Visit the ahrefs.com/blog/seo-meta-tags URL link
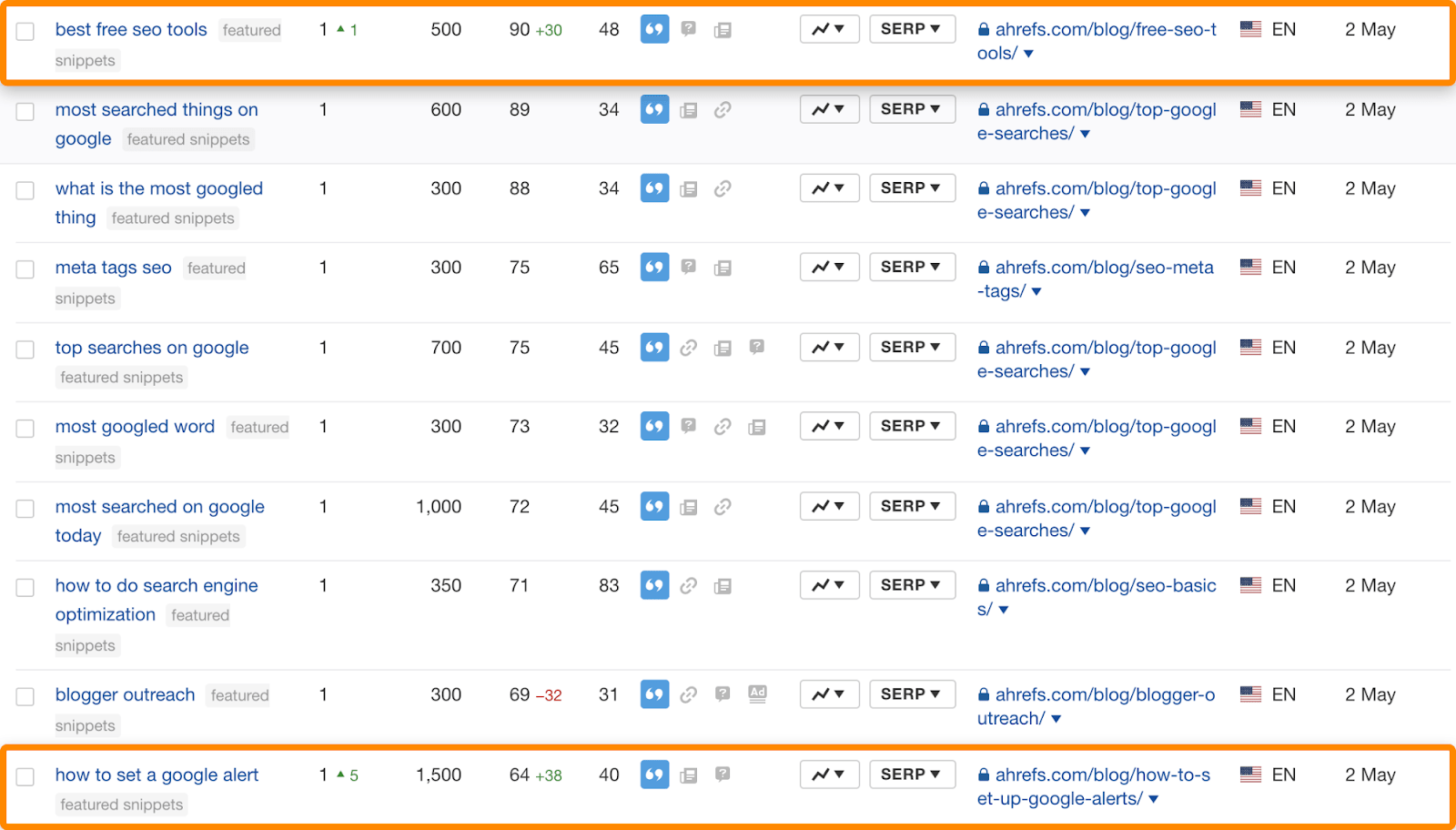 point(1103,267)
